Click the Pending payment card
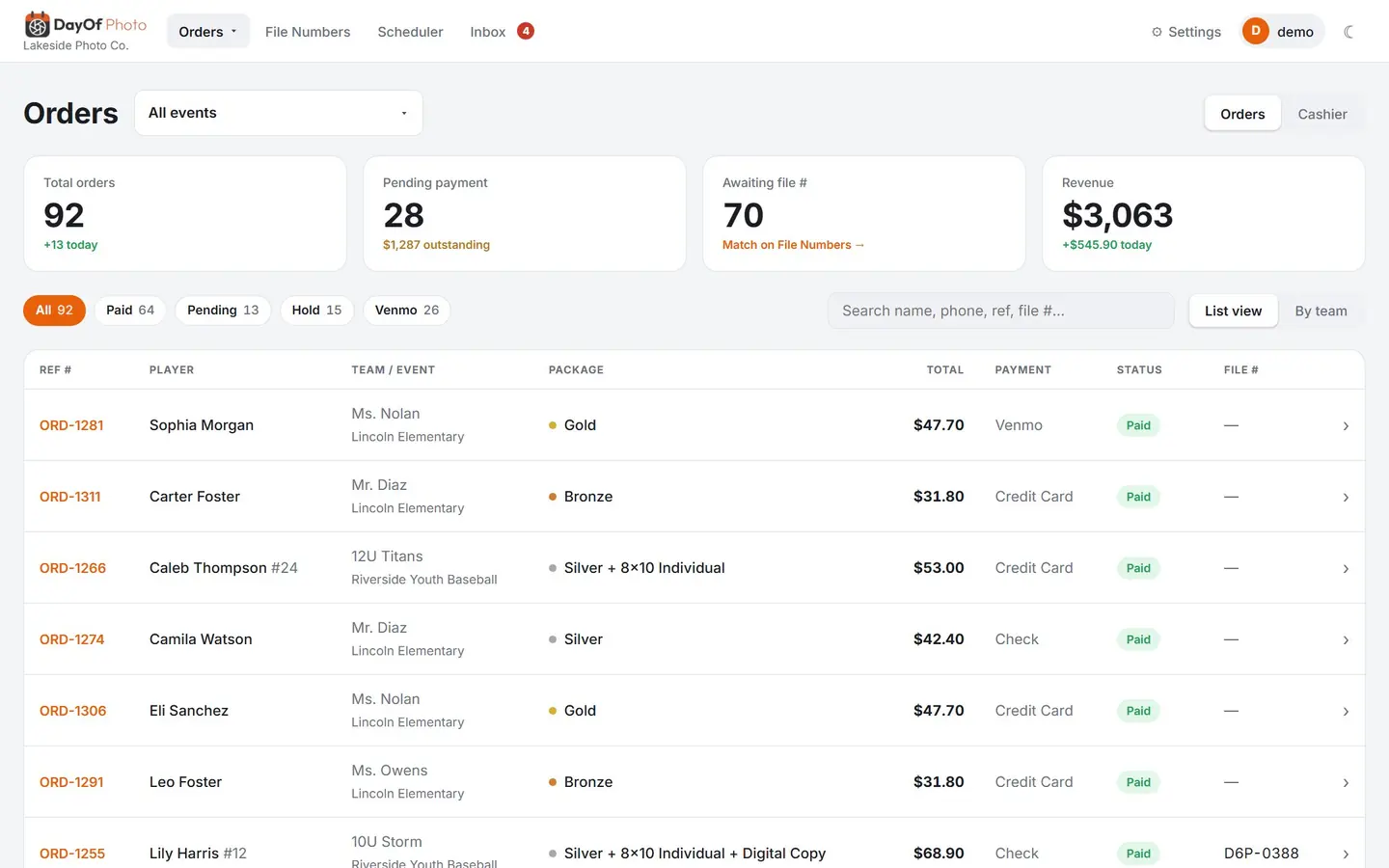 tap(525, 213)
